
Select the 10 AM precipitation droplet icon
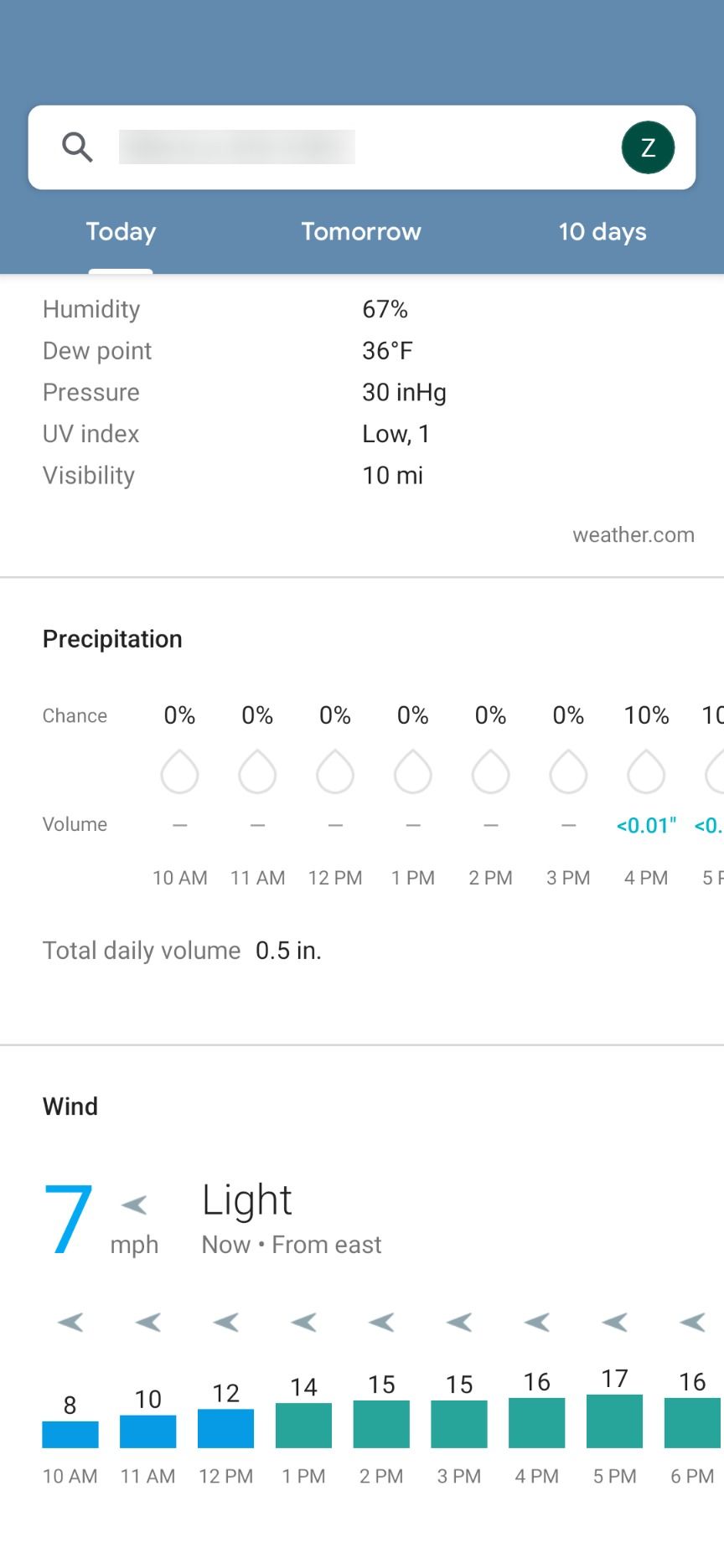tap(179, 772)
